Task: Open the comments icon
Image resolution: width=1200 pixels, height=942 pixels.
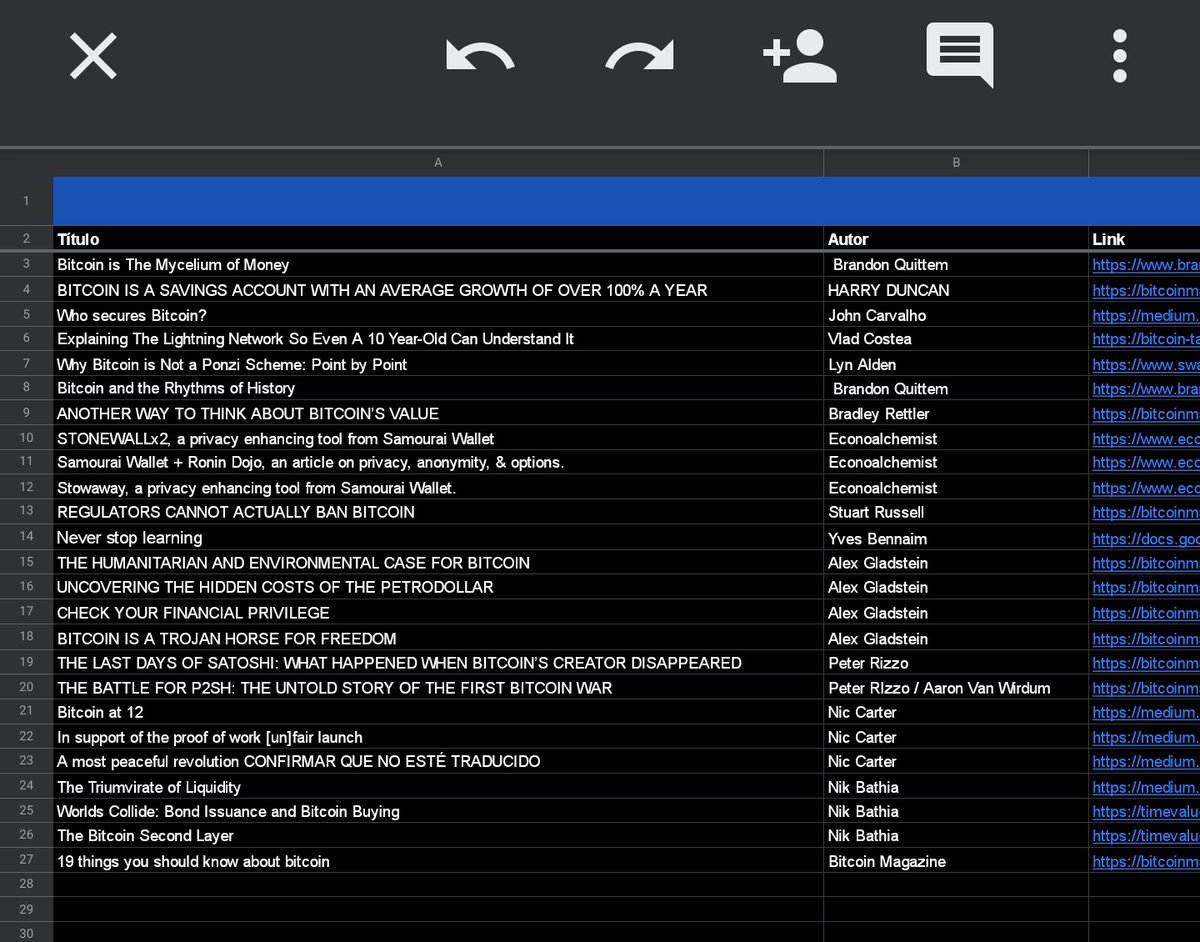Action: click(960, 55)
